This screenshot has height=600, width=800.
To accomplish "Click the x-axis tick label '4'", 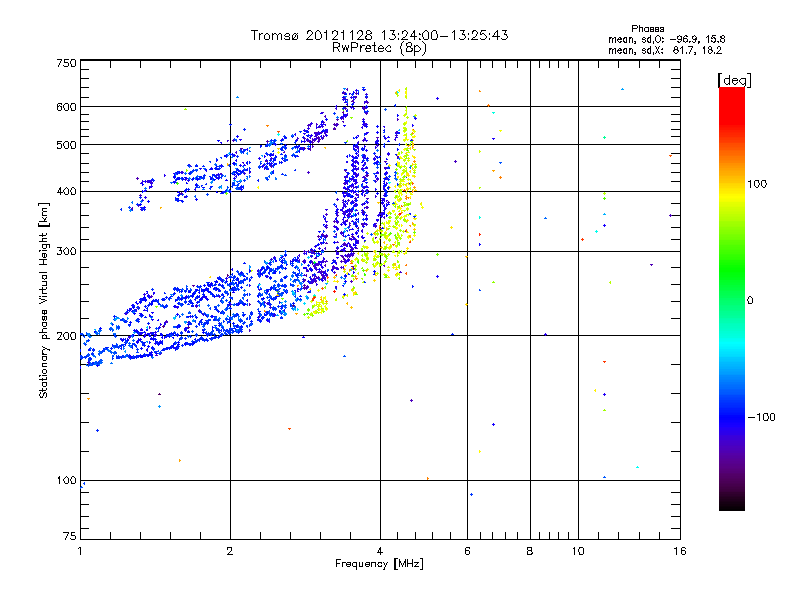I will click(x=380, y=551).
